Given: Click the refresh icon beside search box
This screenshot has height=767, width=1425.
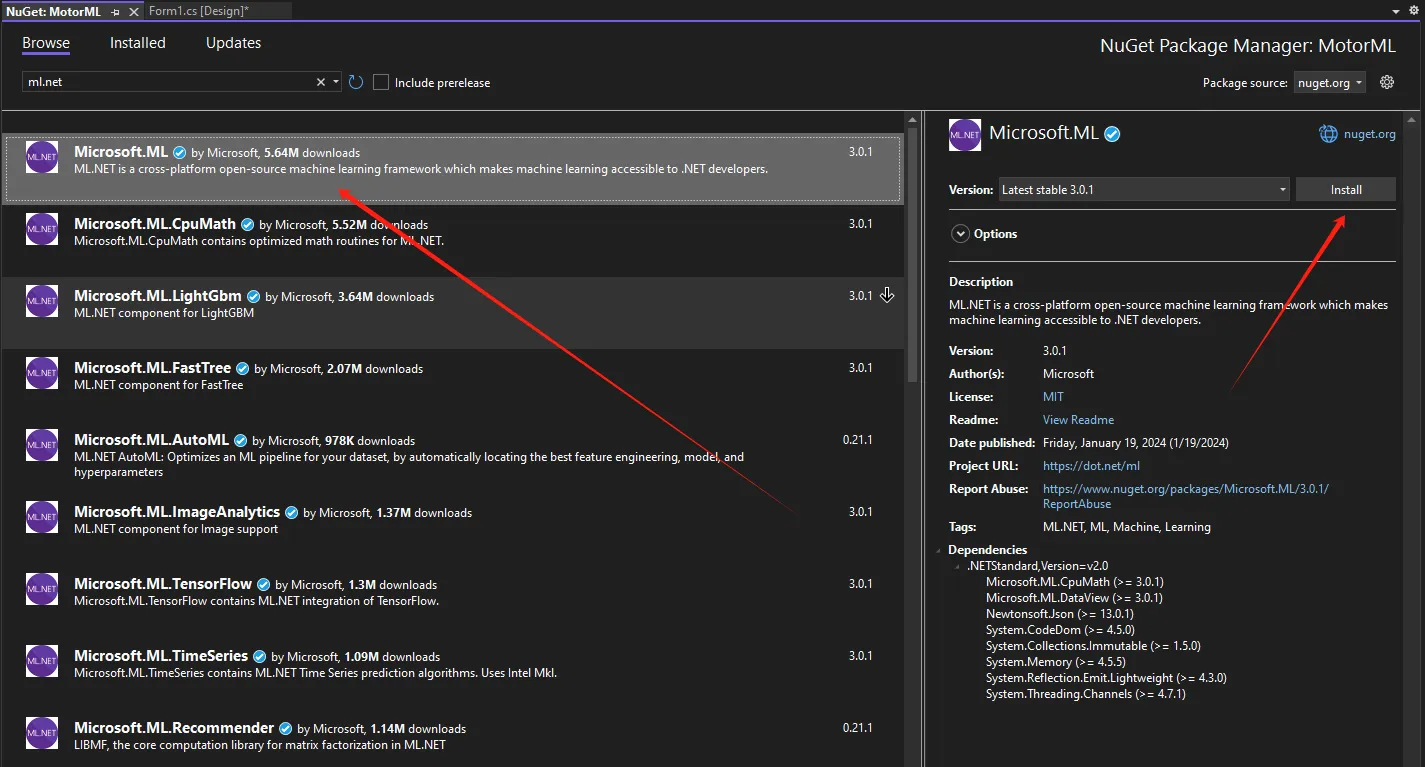Looking at the screenshot, I should click(x=356, y=82).
